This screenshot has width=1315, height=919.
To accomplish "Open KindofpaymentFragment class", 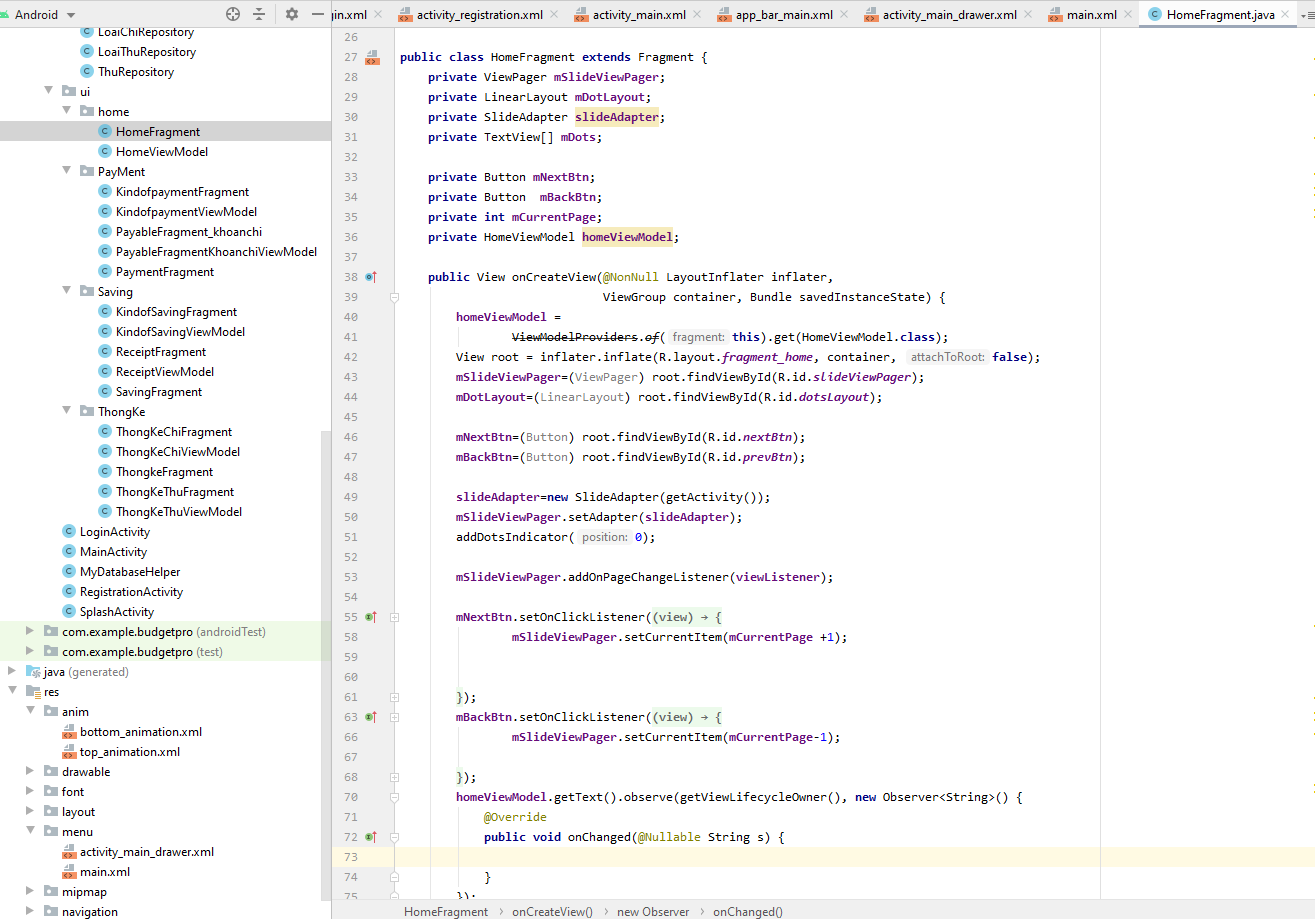I will click(182, 191).
